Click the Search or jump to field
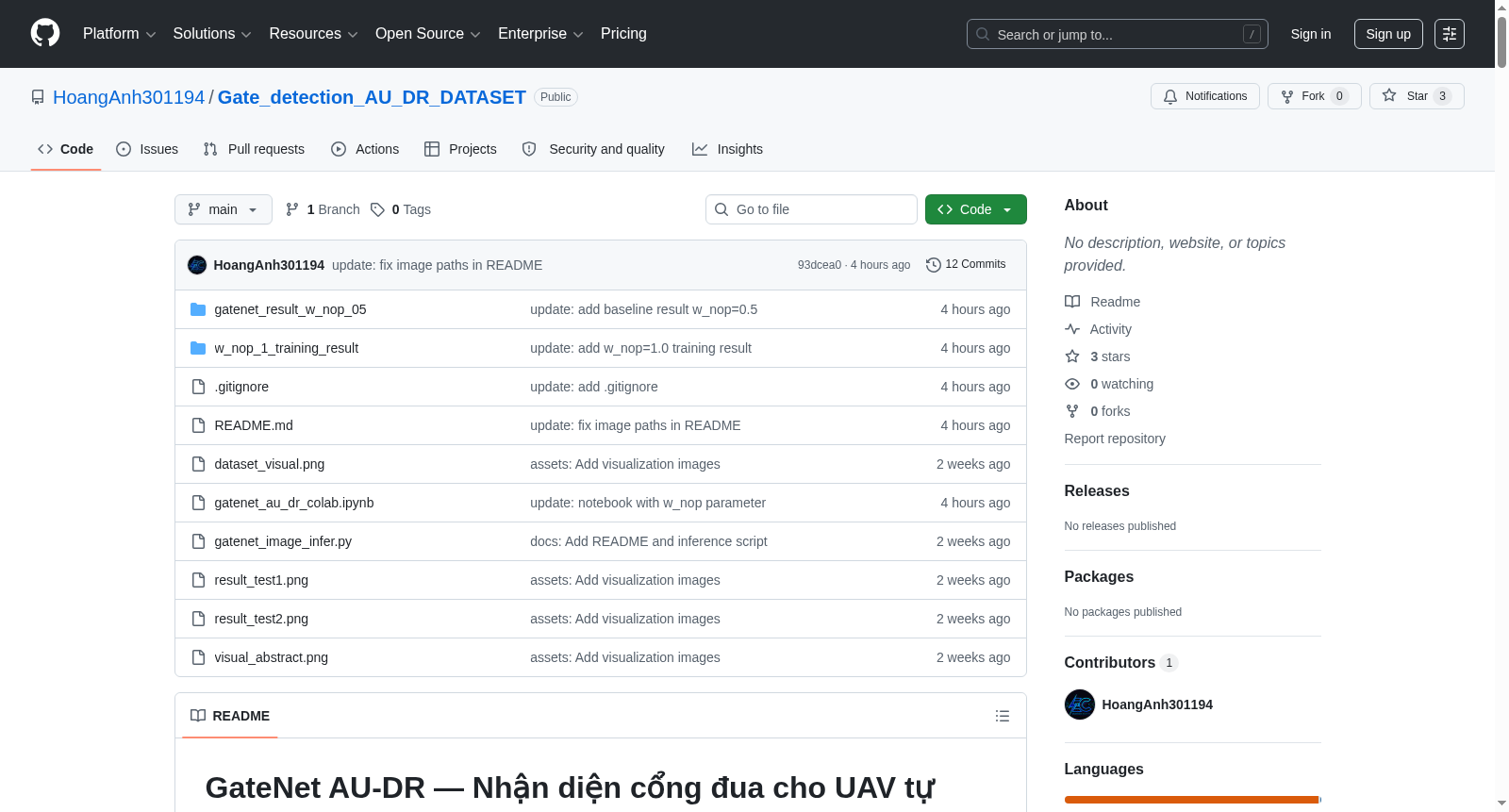 [x=1118, y=34]
